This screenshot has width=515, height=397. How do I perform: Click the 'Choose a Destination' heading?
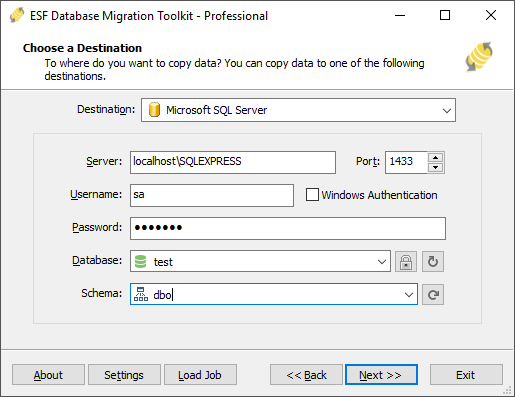[82, 48]
